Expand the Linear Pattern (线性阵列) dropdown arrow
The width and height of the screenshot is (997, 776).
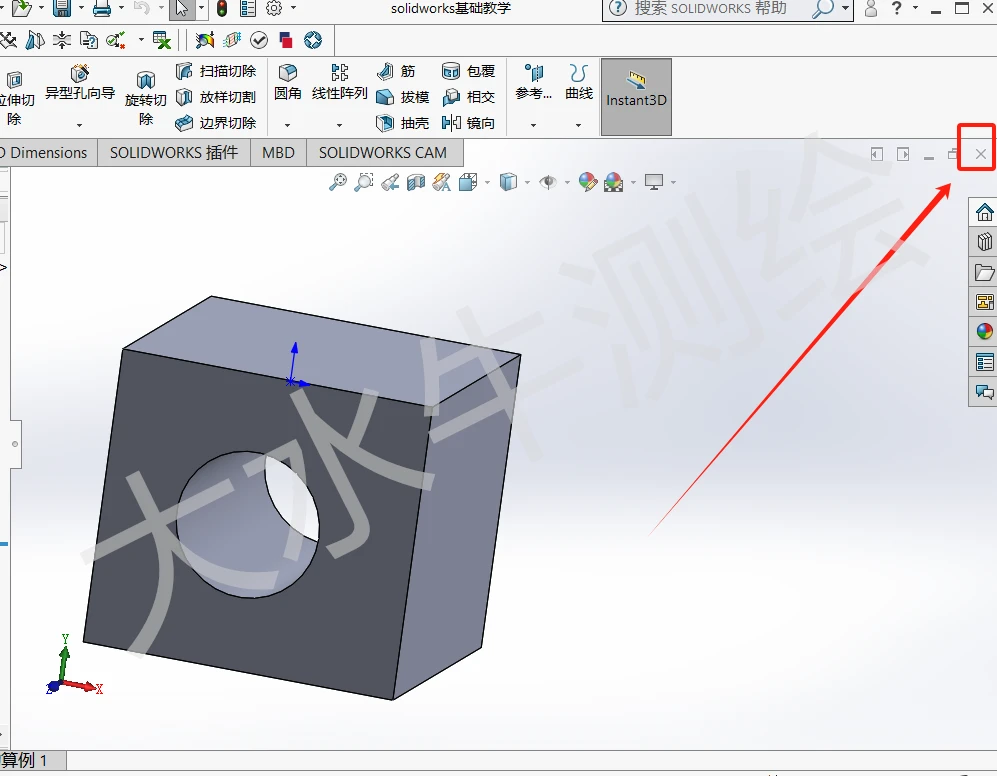click(x=339, y=125)
